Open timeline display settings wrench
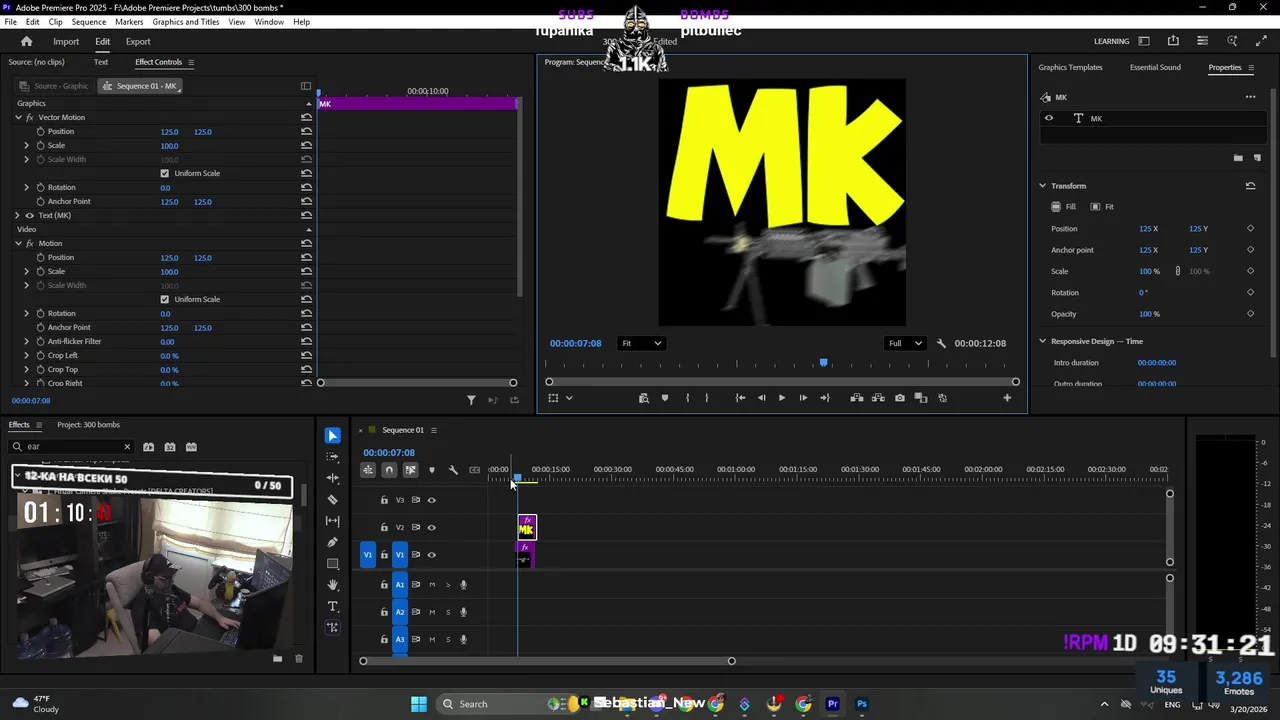Screen dimensions: 1280x720 click(x=453, y=470)
